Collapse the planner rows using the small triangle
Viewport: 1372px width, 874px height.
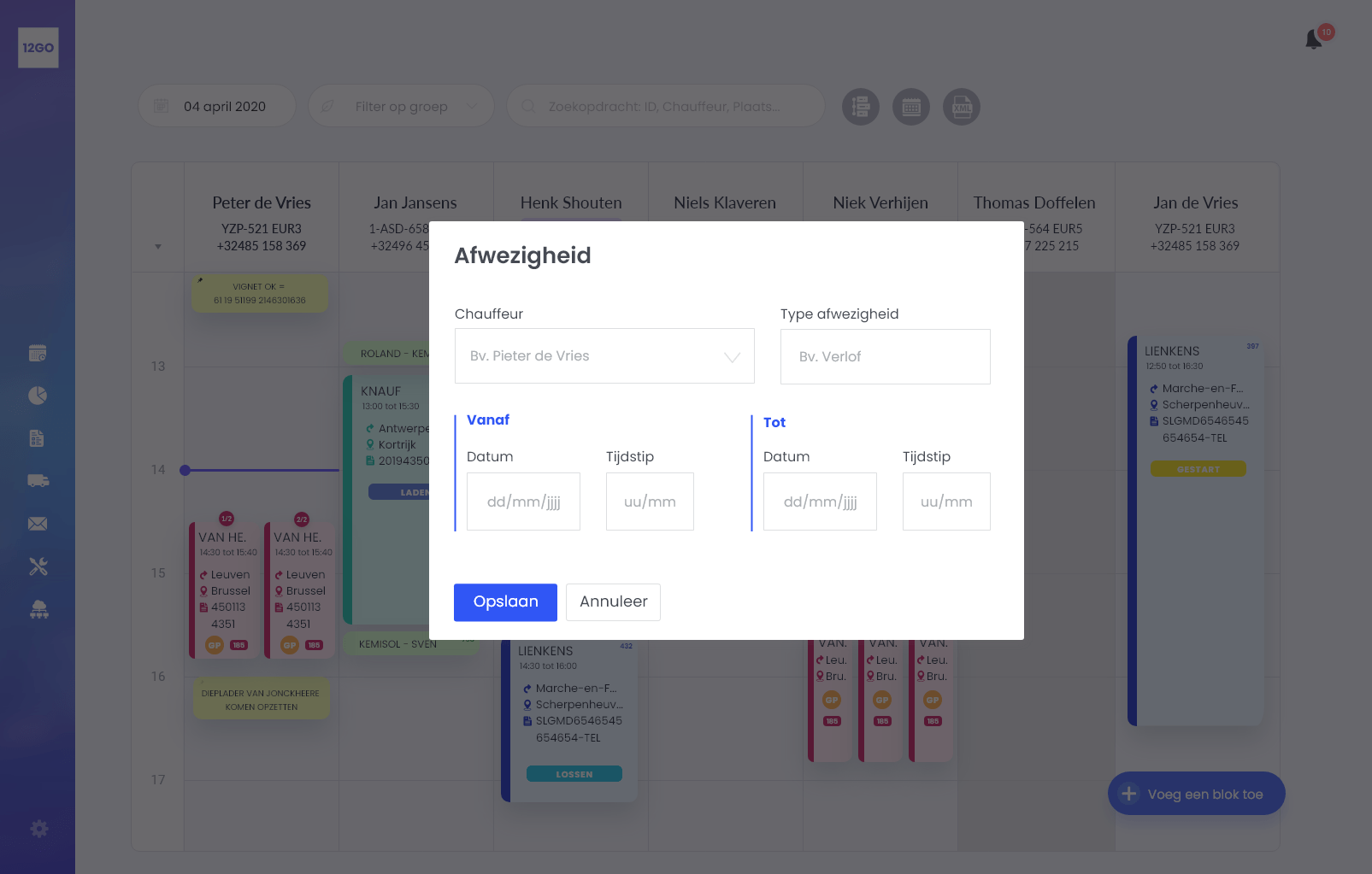[x=157, y=246]
